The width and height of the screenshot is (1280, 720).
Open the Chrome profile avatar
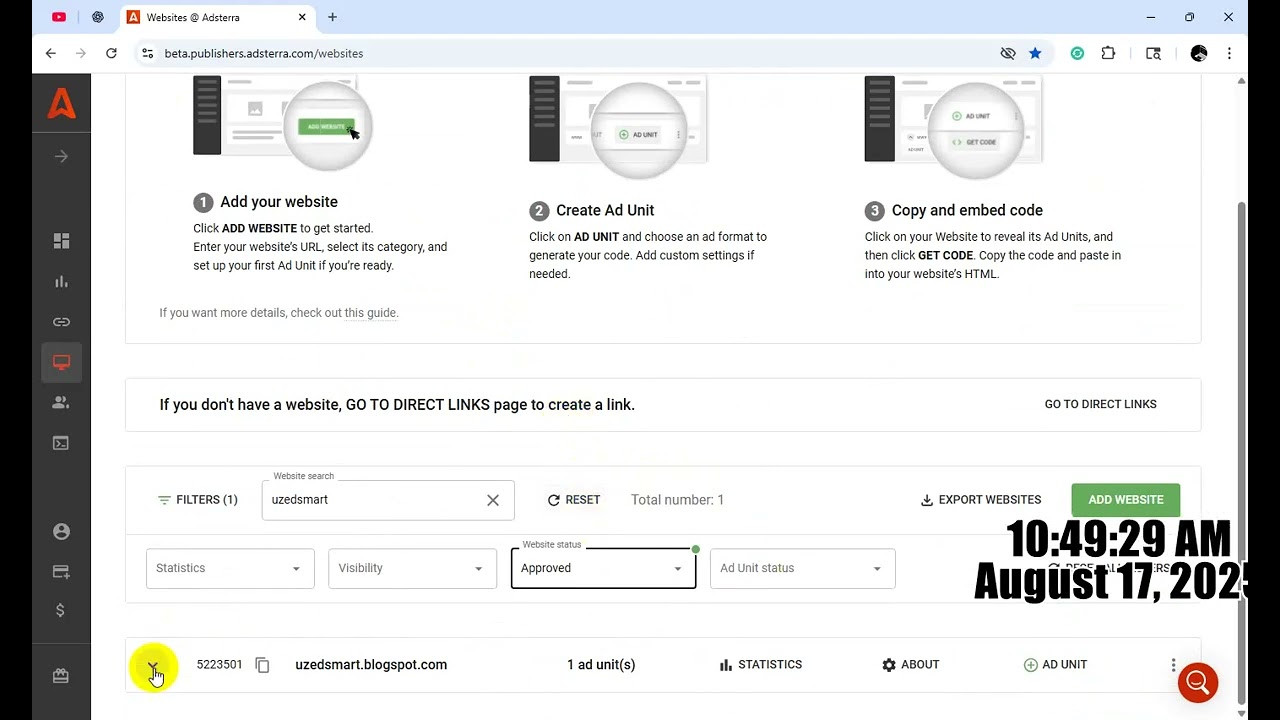[1199, 53]
